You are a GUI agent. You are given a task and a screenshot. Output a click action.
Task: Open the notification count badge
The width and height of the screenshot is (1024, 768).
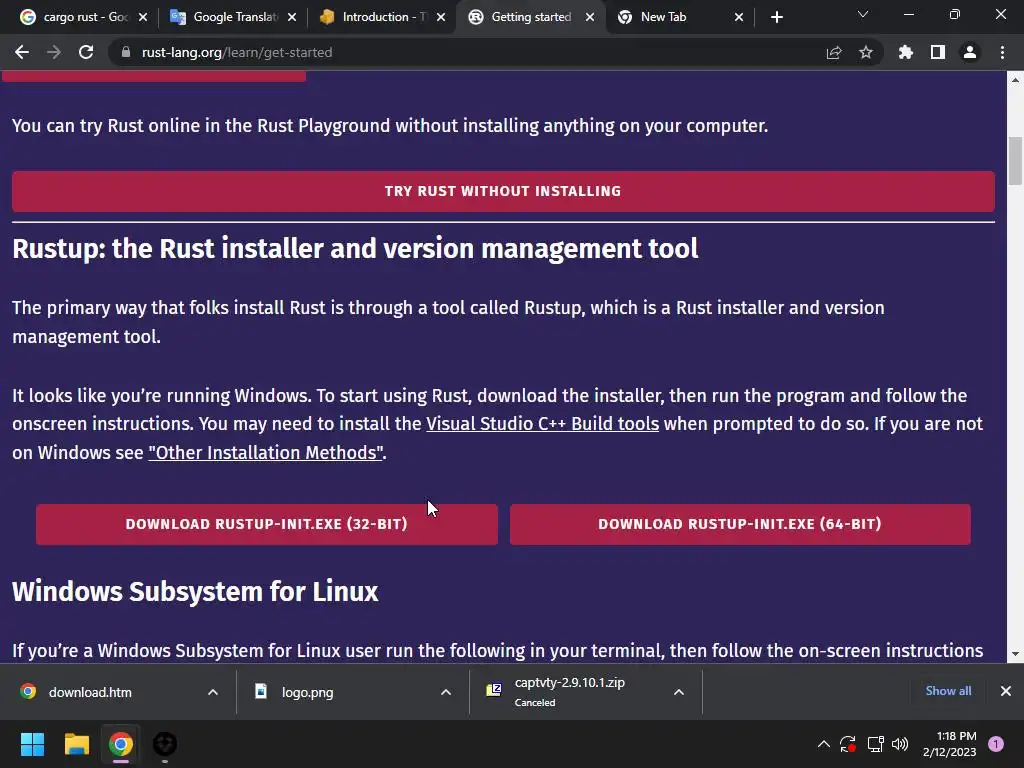click(x=996, y=744)
